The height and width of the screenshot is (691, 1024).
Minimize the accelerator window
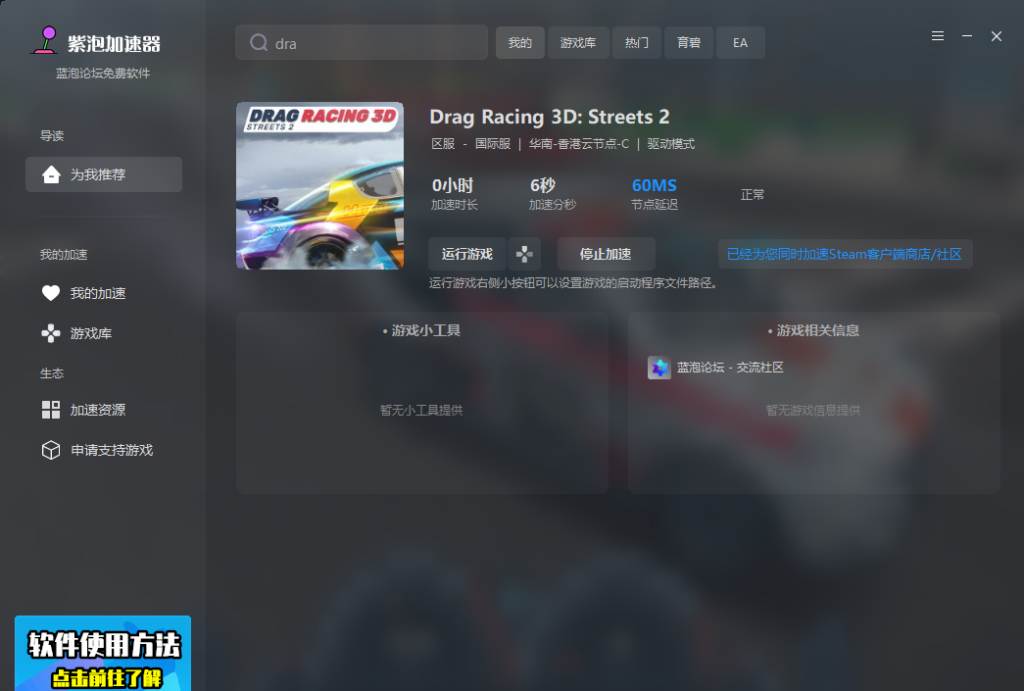[x=967, y=36]
